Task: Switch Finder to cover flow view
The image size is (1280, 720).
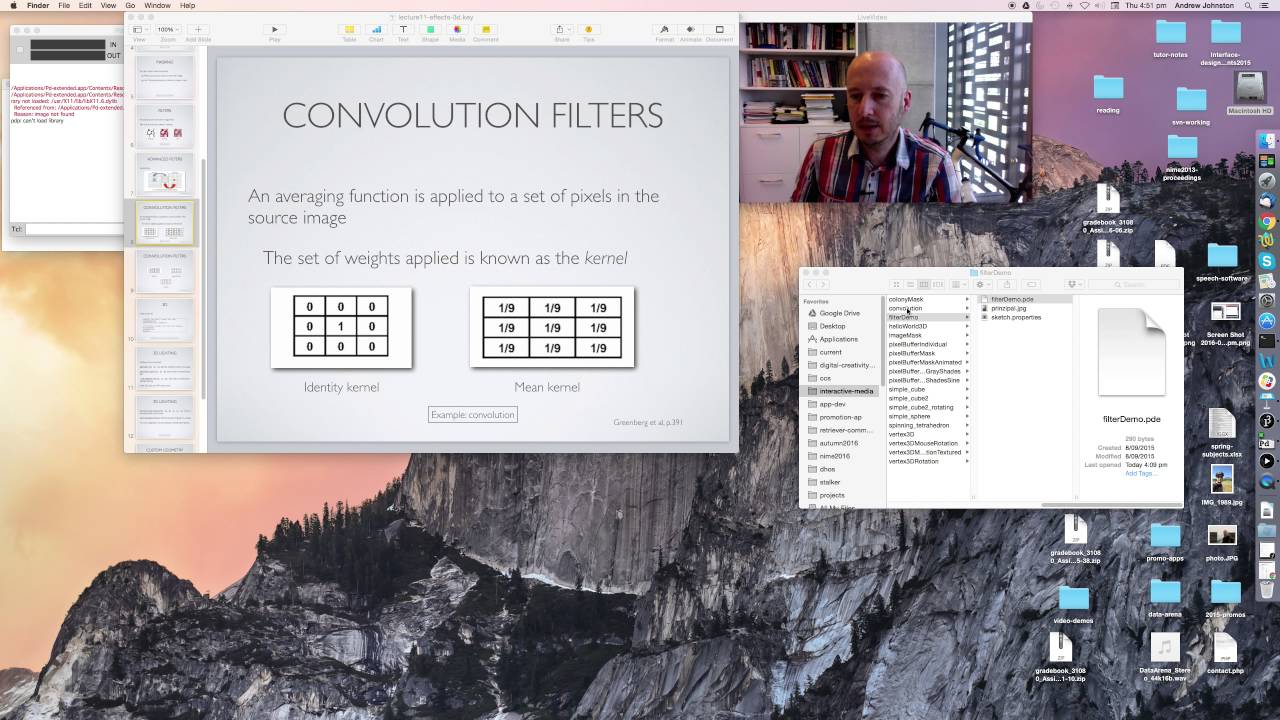Action: (x=938, y=284)
